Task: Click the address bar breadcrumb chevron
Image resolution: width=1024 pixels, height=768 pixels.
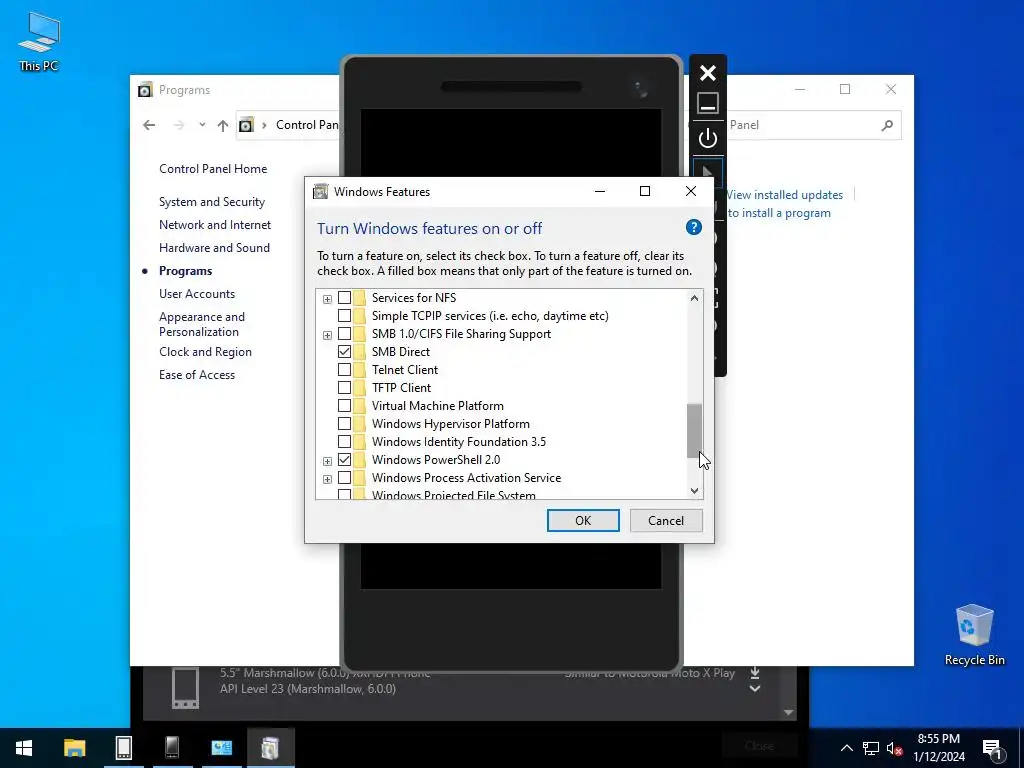Action: [x=264, y=125]
